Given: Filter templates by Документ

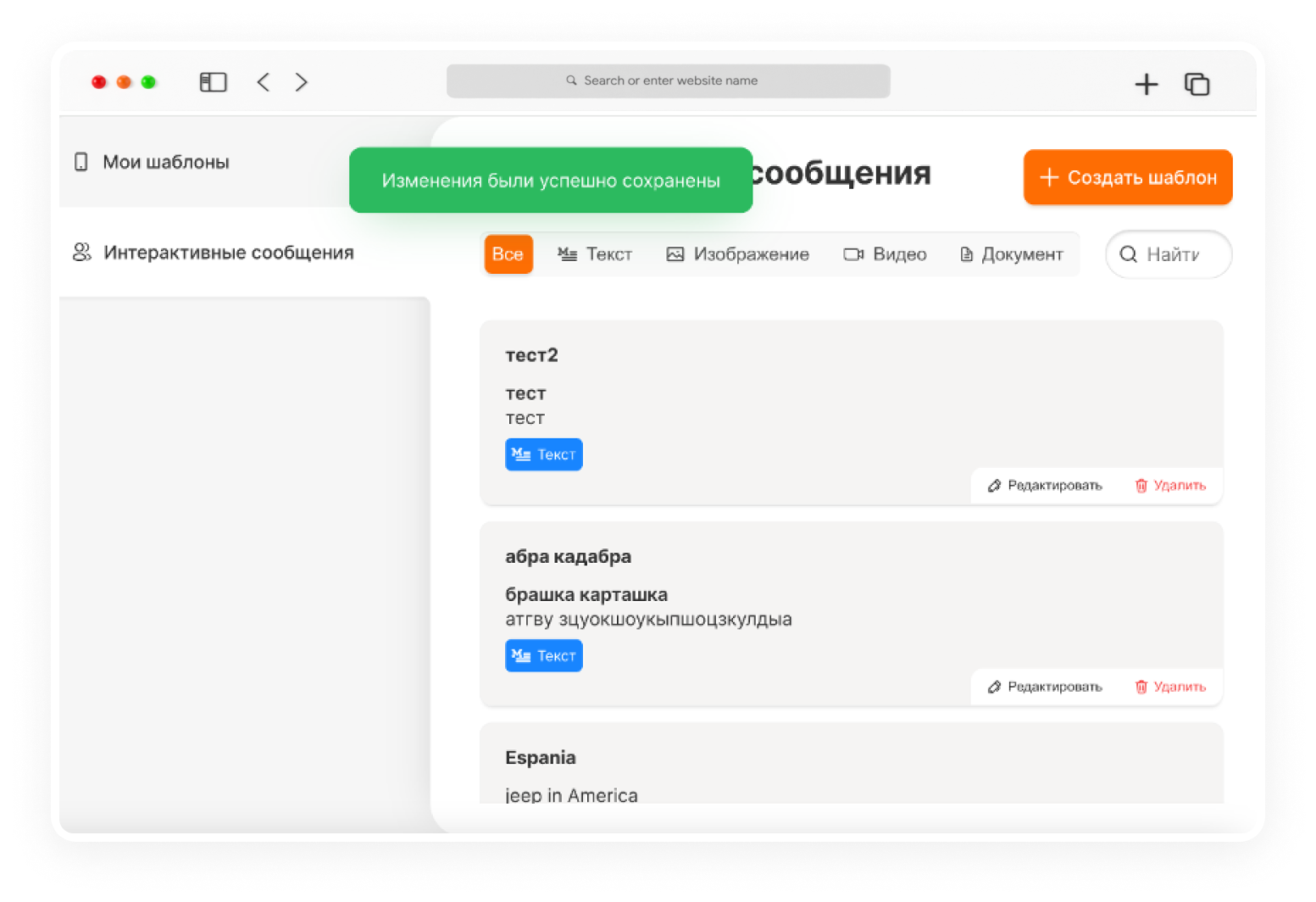Looking at the screenshot, I should (x=1011, y=254).
